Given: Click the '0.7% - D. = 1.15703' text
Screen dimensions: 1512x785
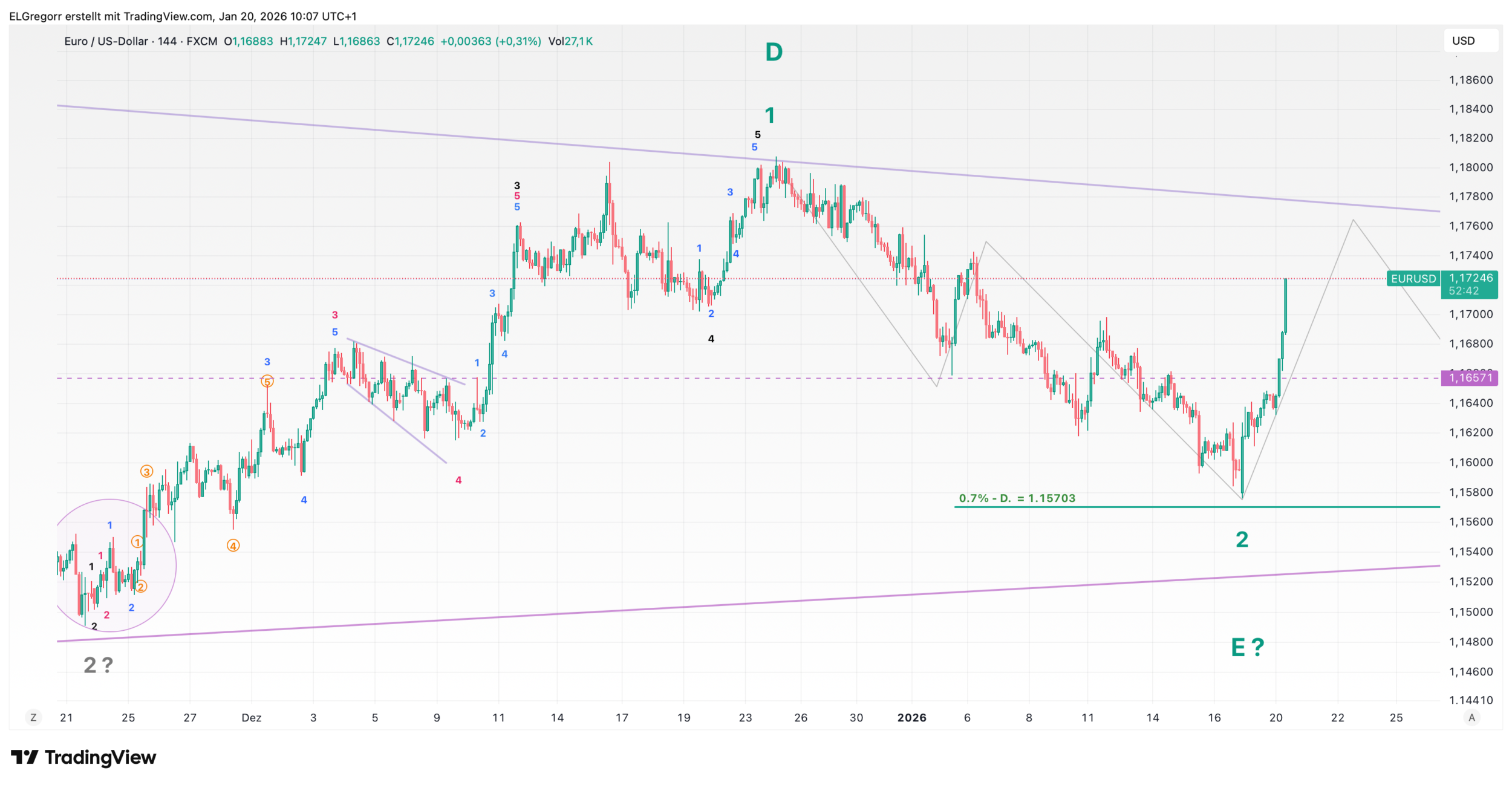Looking at the screenshot, I should [1017, 498].
